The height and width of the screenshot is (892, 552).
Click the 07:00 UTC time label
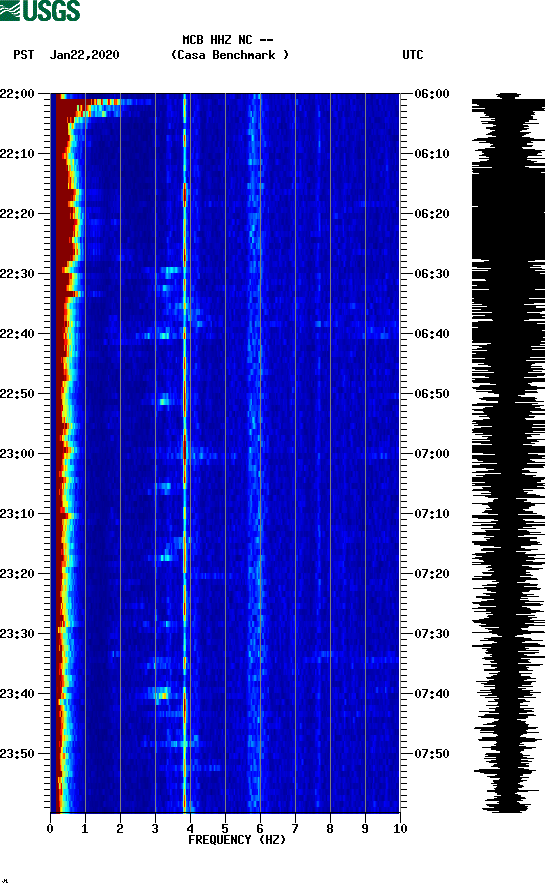432,454
